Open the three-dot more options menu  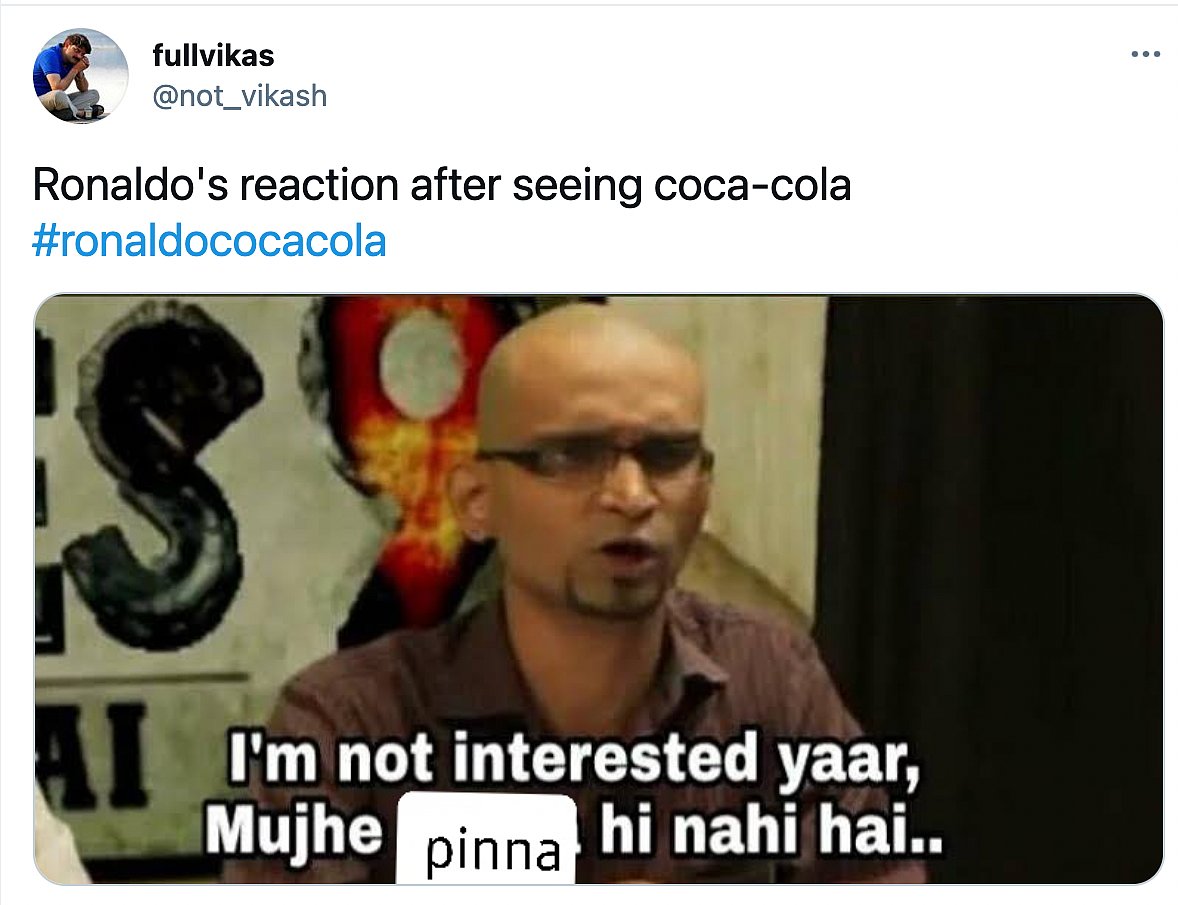(1145, 54)
